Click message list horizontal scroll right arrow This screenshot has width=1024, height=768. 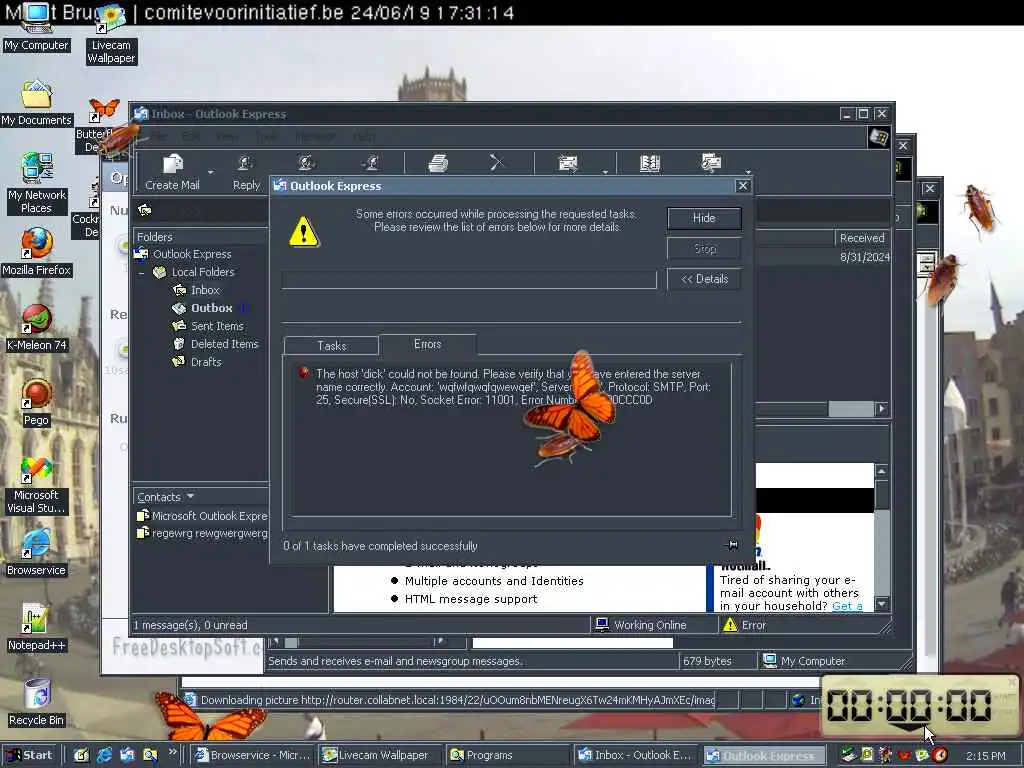(882, 409)
